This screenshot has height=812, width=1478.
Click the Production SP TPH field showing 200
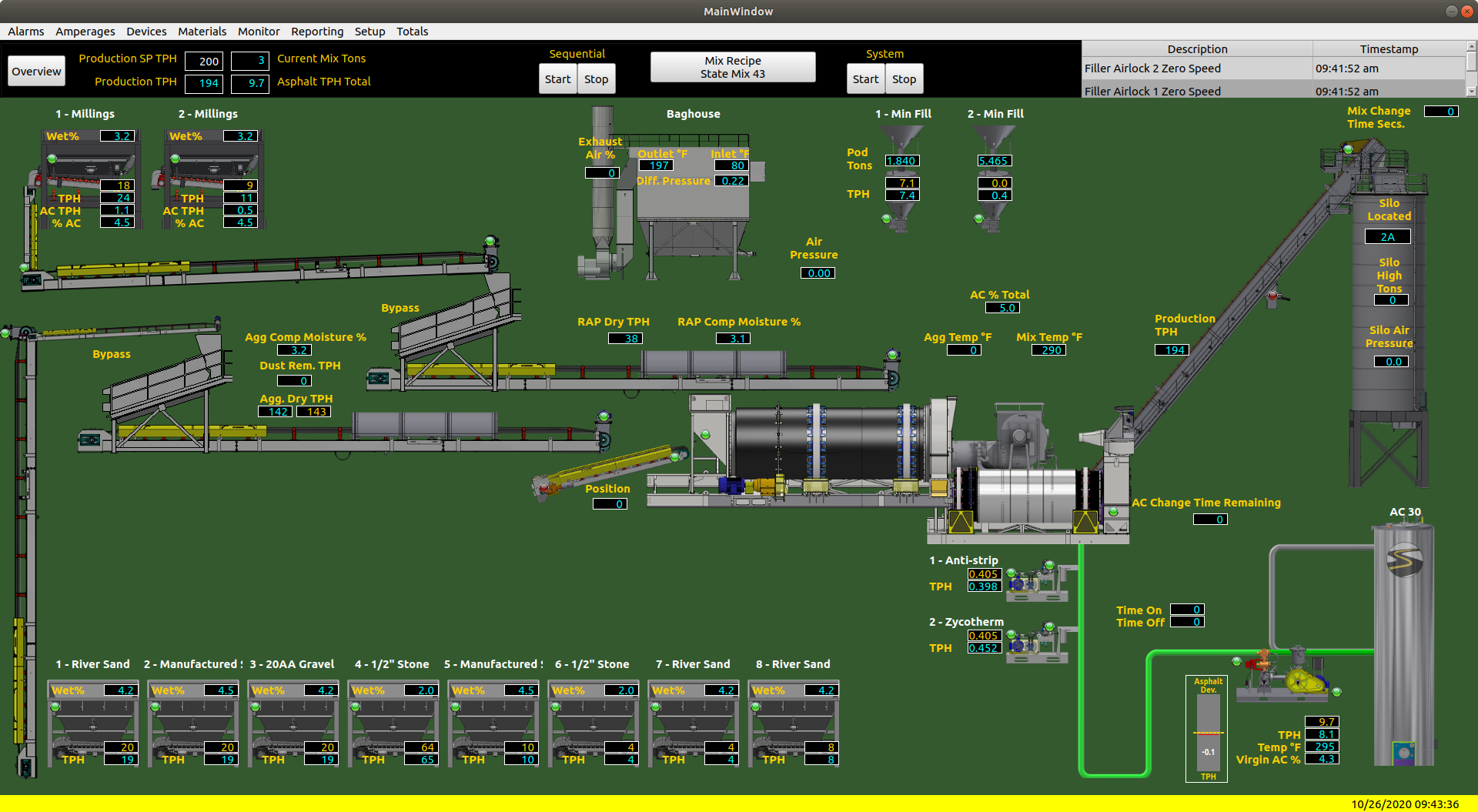(204, 62)
